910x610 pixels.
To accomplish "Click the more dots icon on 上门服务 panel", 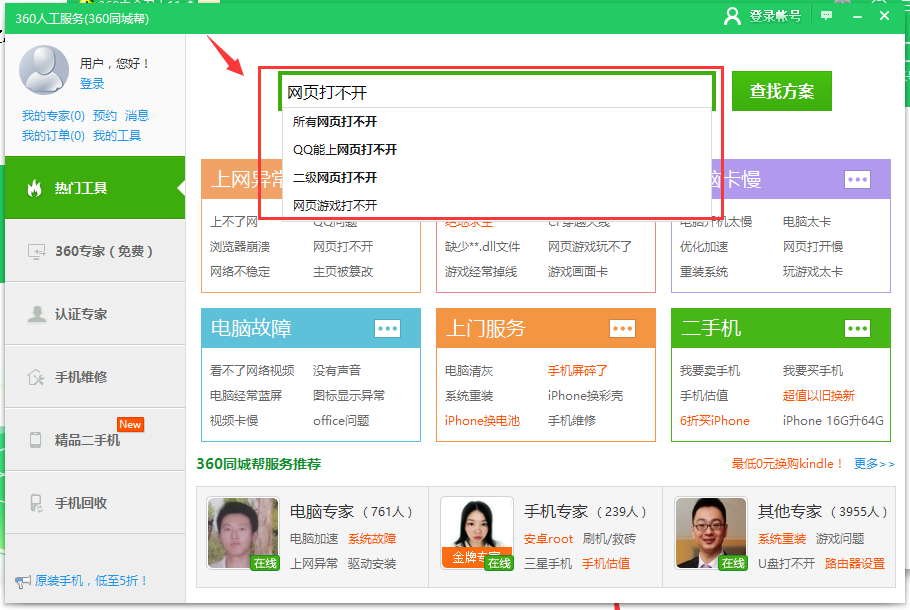I will point(623,327).
